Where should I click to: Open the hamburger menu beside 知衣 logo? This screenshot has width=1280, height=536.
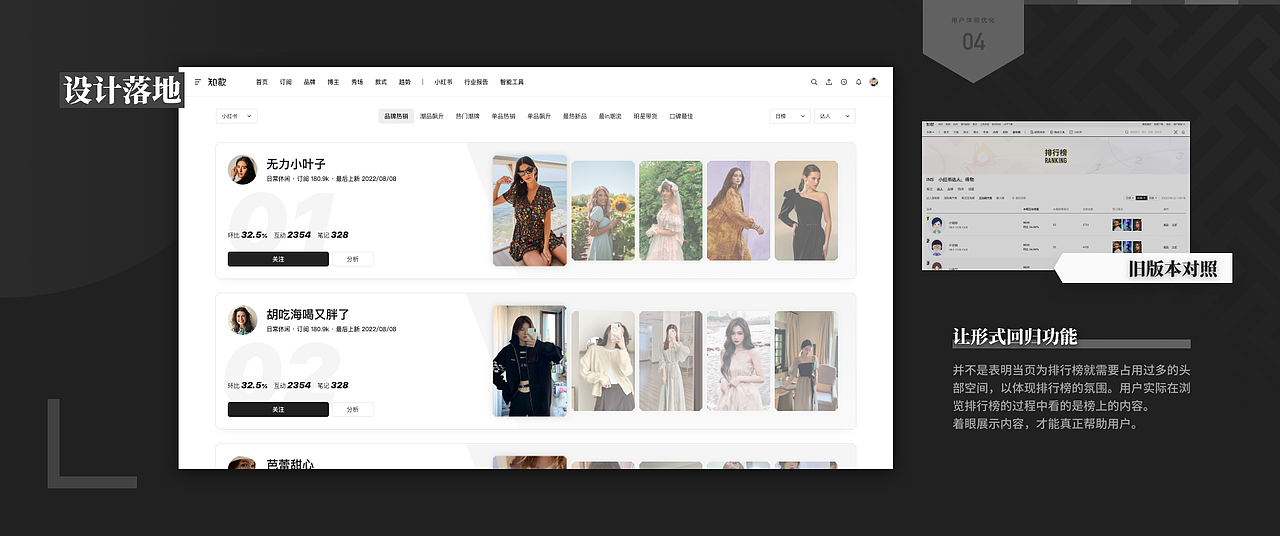point(198,82)
